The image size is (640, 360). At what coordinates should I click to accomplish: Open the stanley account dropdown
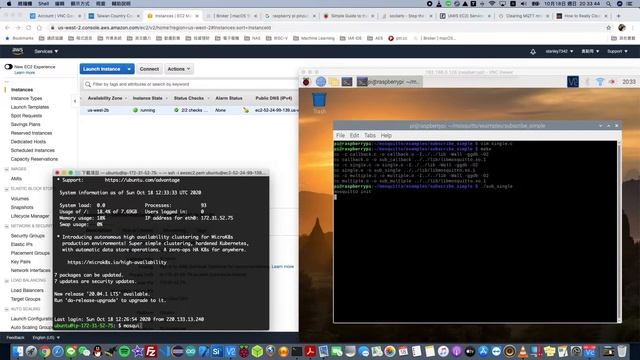tap(559, 51)
